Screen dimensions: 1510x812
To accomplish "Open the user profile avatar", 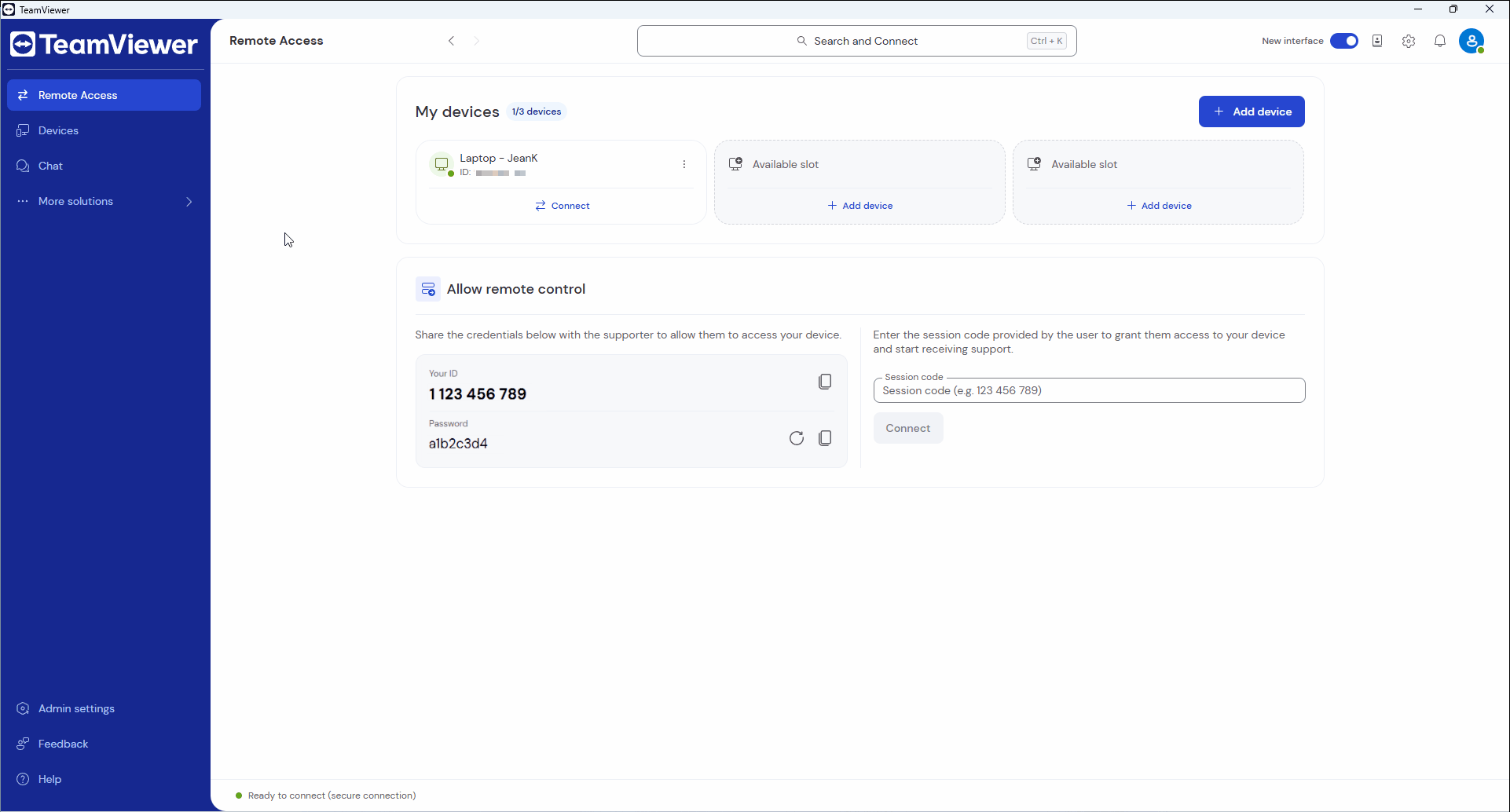I will point(1472,41).
